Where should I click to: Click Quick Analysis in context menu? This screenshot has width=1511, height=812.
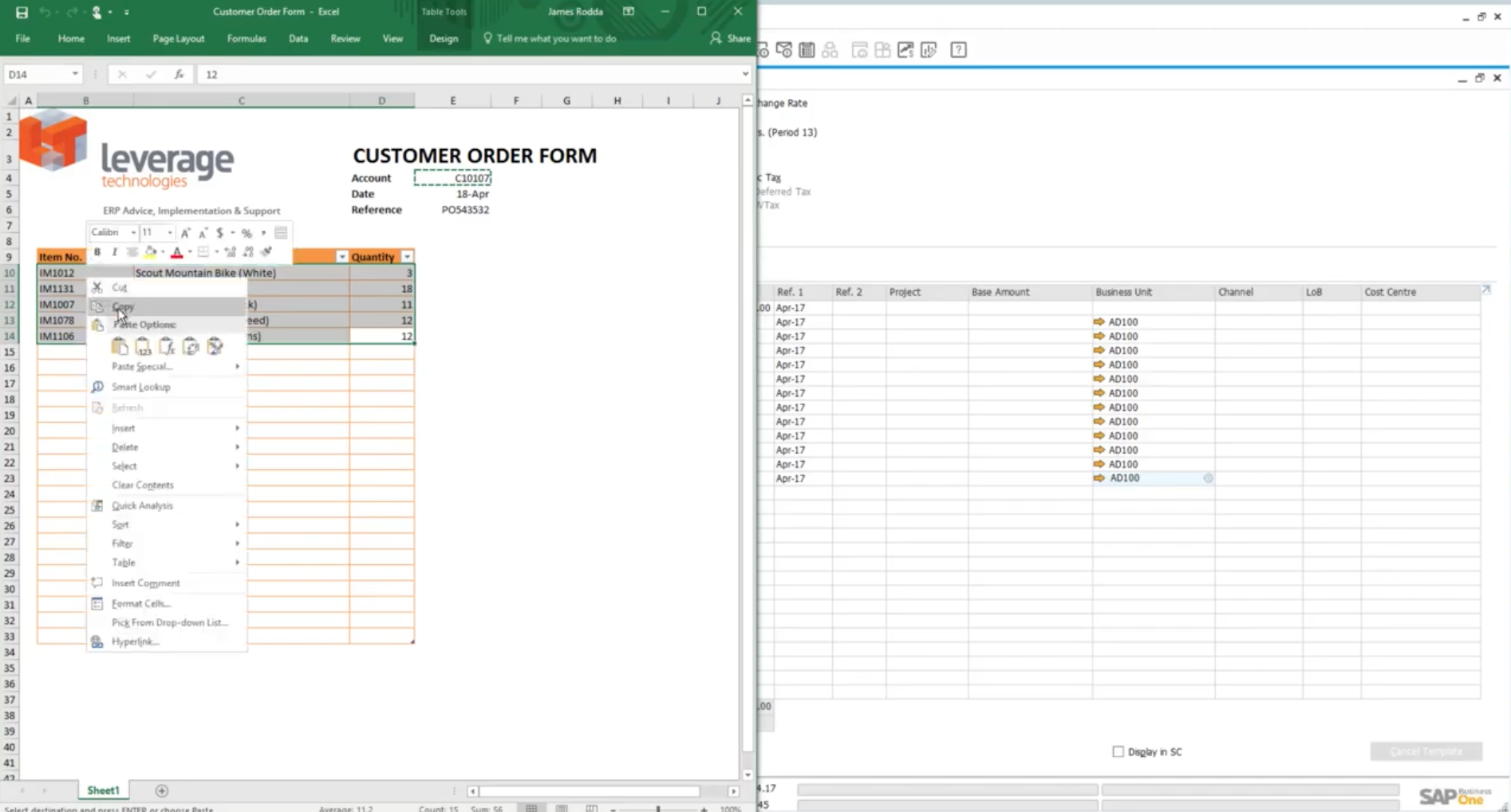click(x=167, y=506)
